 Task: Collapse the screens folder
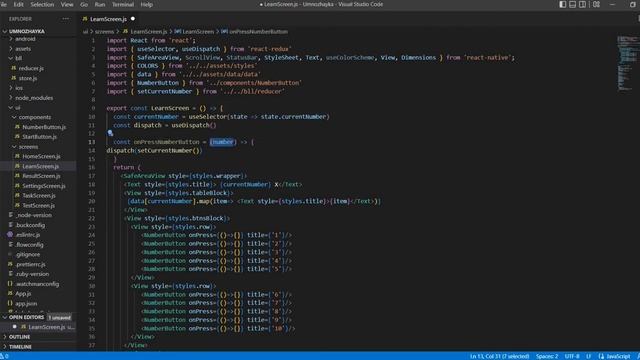[x=38, y=147]
